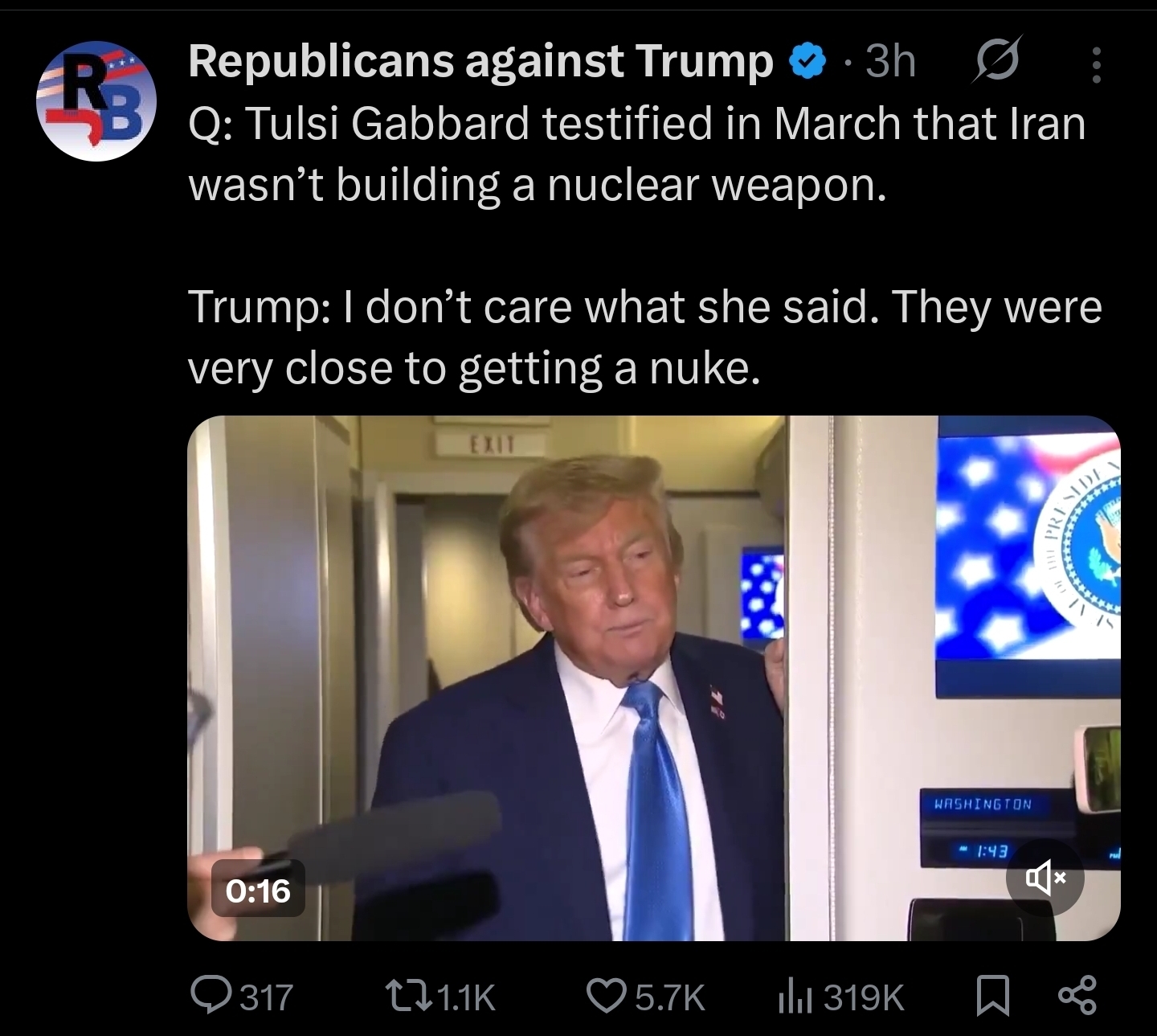Viewport: 1157px width, 1036px height.
Task: Bookmark this post
Action: pos(992,997)
